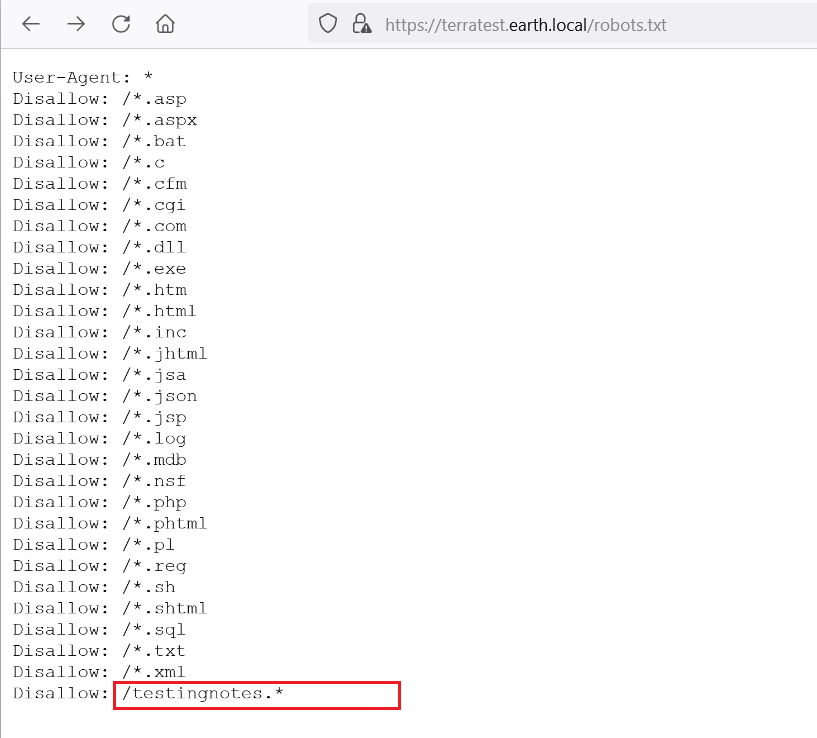This screenshot has height=738, width=817.
Task: Click the Forward navigation arrow
Action: pos(76,24)
